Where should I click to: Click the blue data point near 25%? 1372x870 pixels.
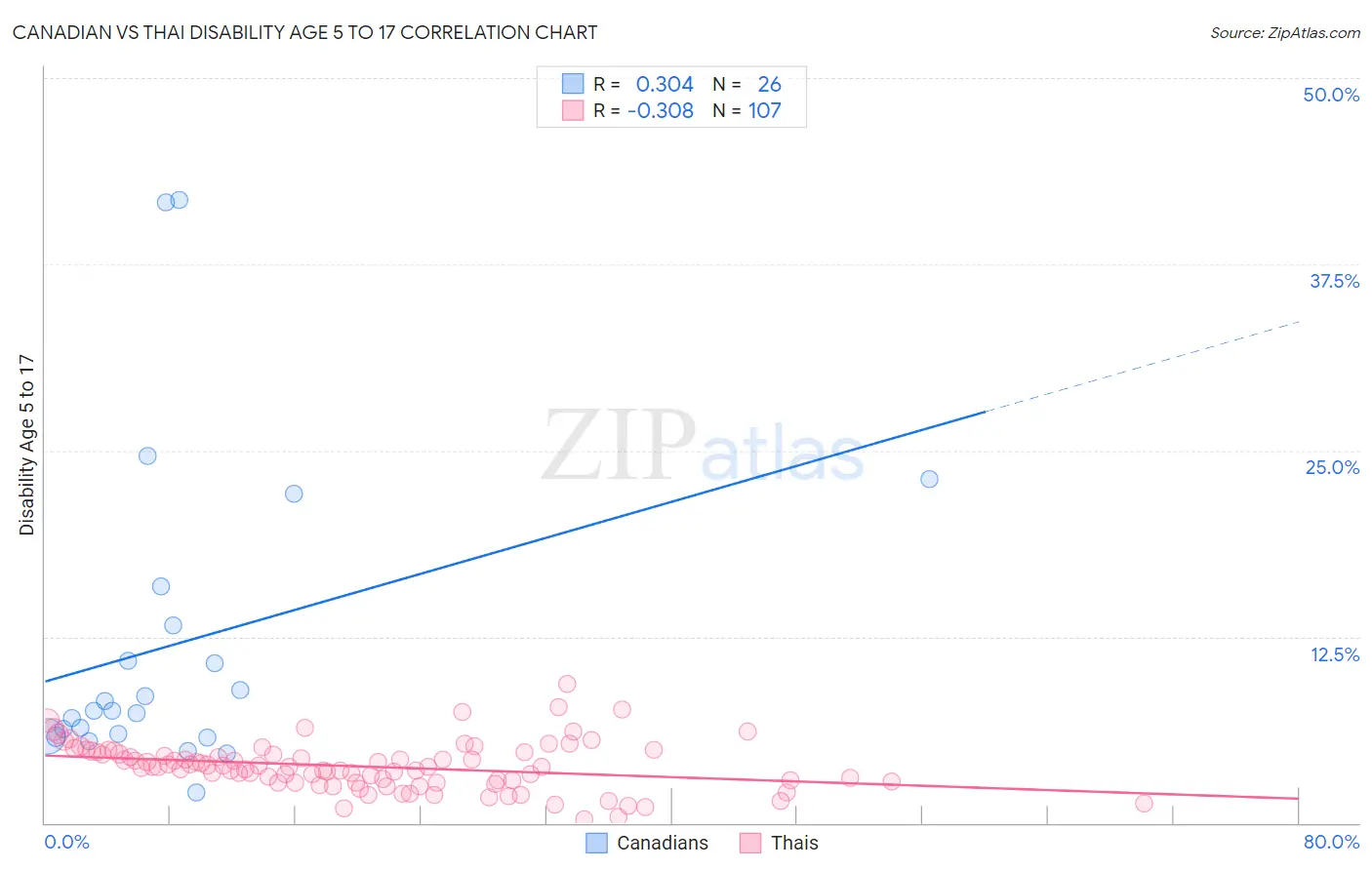147,455
